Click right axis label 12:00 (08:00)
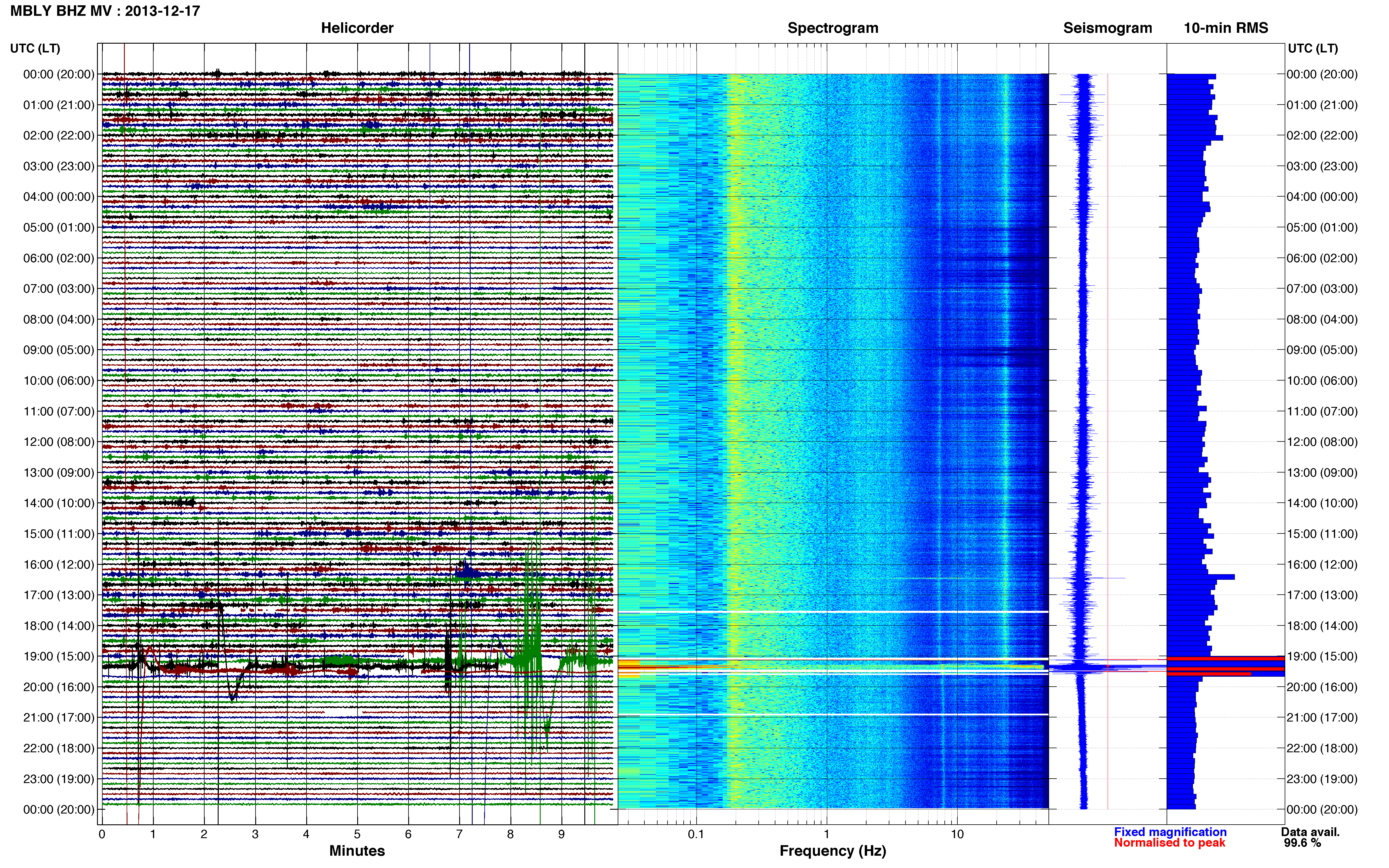Image resolution: width=1389 pixels, height=868 pixels. (1322, 442)
